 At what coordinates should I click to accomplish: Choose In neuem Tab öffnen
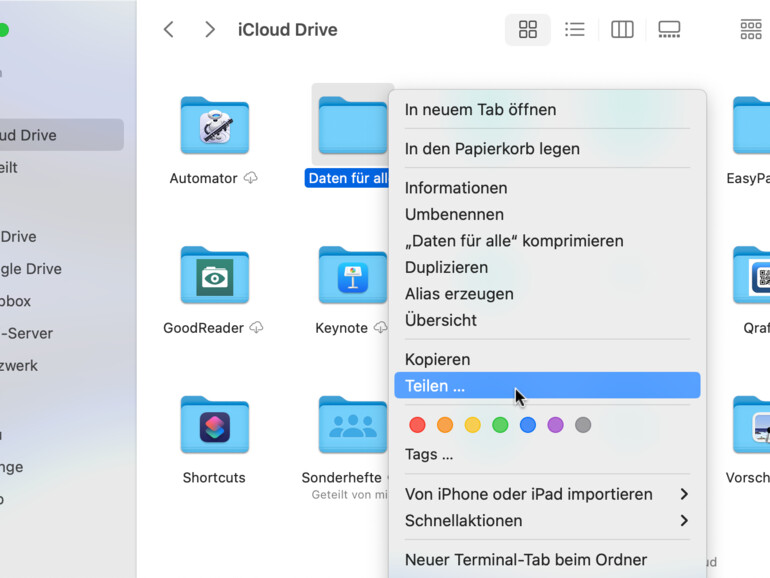tap(547, 110)
